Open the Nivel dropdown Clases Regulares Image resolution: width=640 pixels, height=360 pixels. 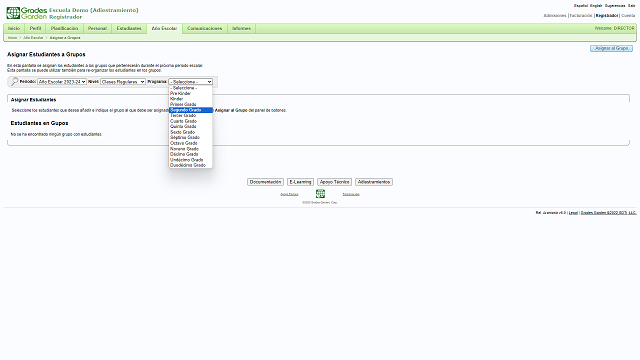[x=123, y=82]
